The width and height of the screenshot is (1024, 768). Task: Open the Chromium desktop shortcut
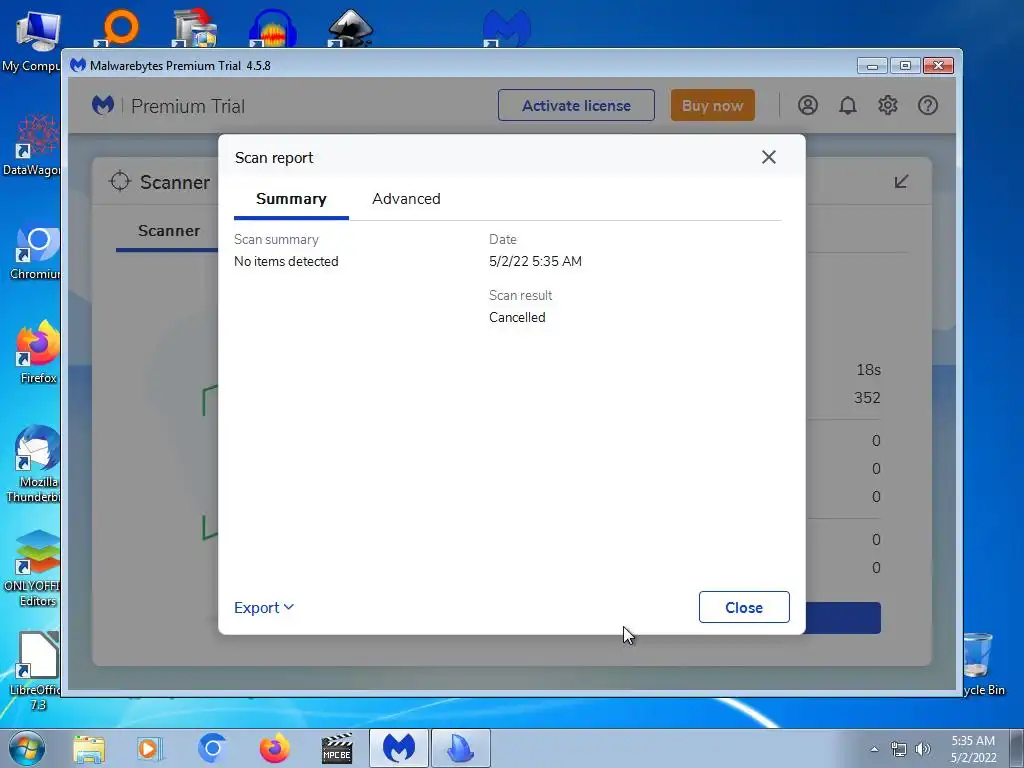tap(37, 253)
